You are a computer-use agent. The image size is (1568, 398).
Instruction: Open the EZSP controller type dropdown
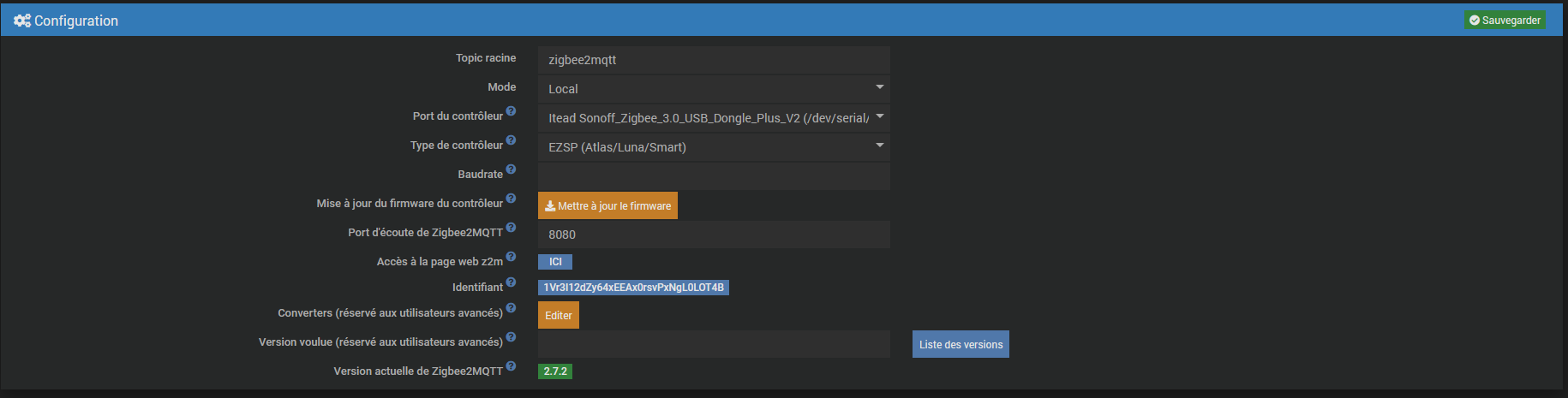pos(713,147)
